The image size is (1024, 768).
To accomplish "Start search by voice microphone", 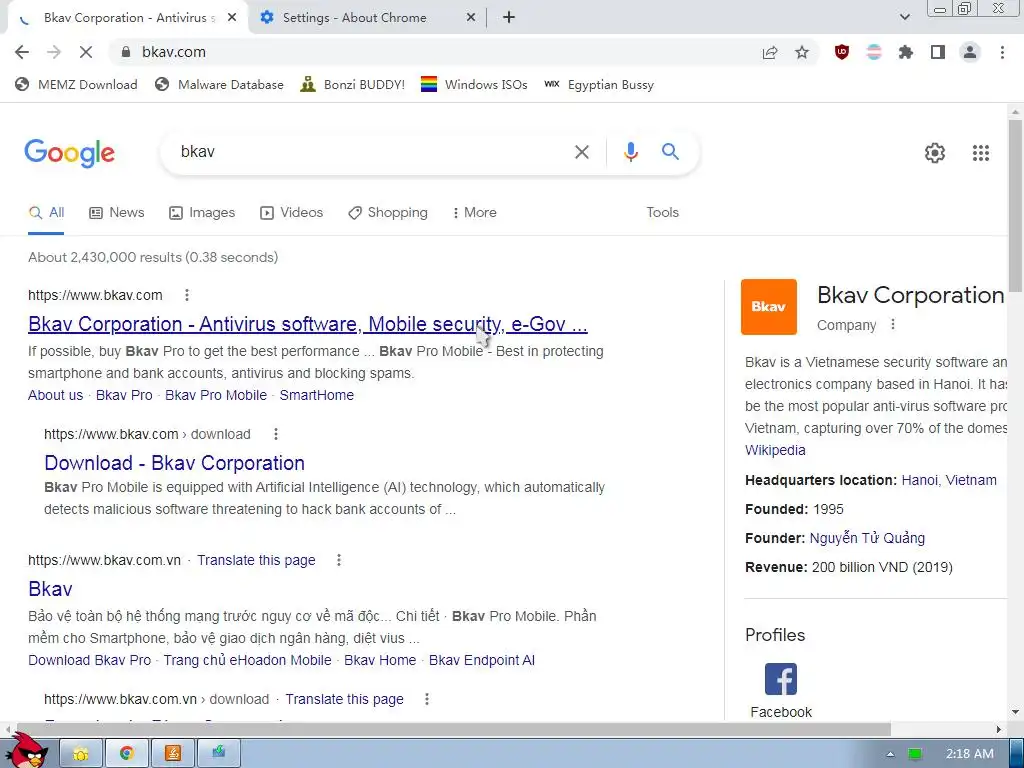I will (x=630, y=152).
